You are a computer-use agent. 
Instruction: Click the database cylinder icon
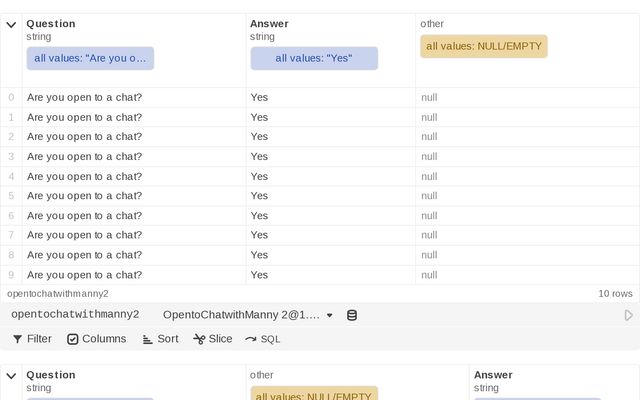click(x=351, y=315)
